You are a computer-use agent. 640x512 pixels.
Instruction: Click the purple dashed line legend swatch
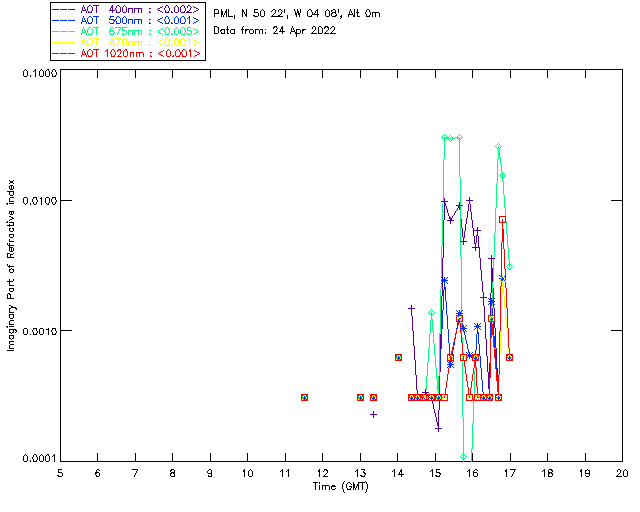pyautogui.click(x=64, y=9)
